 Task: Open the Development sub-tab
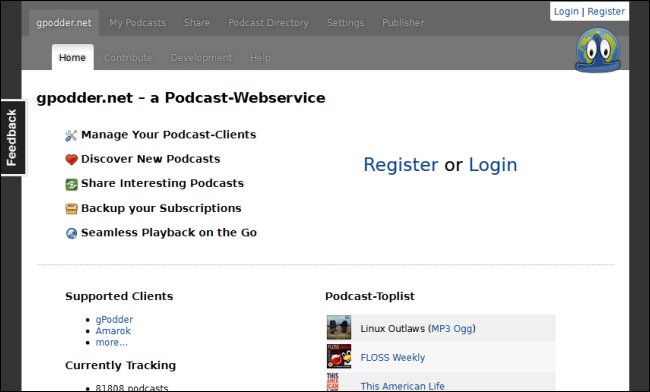coord(201,58)
